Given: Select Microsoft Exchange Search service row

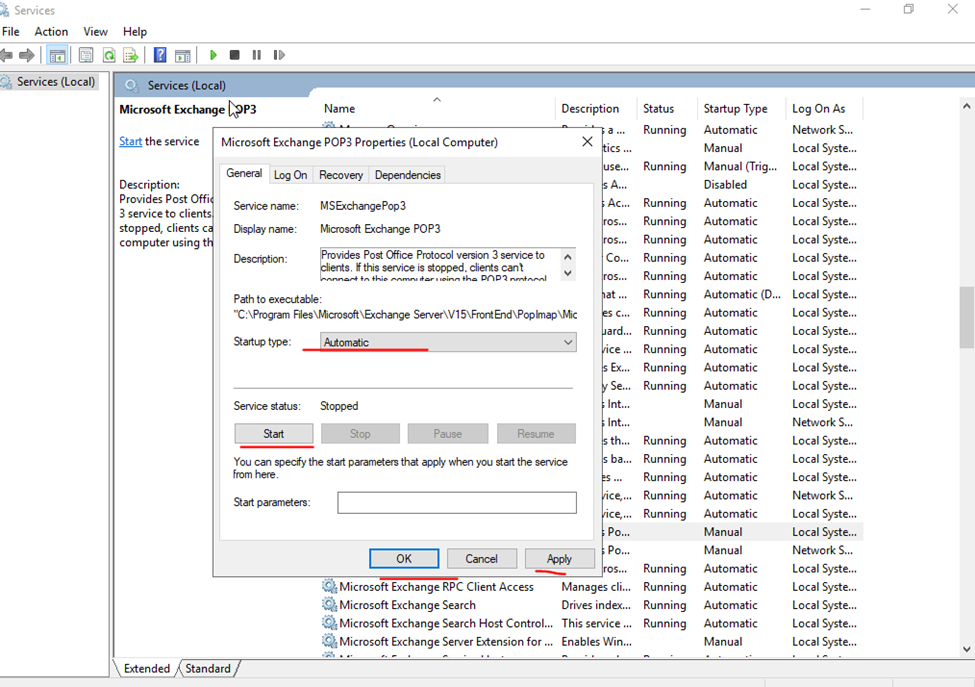Looking at the screenshot, I should pos(407,605).
